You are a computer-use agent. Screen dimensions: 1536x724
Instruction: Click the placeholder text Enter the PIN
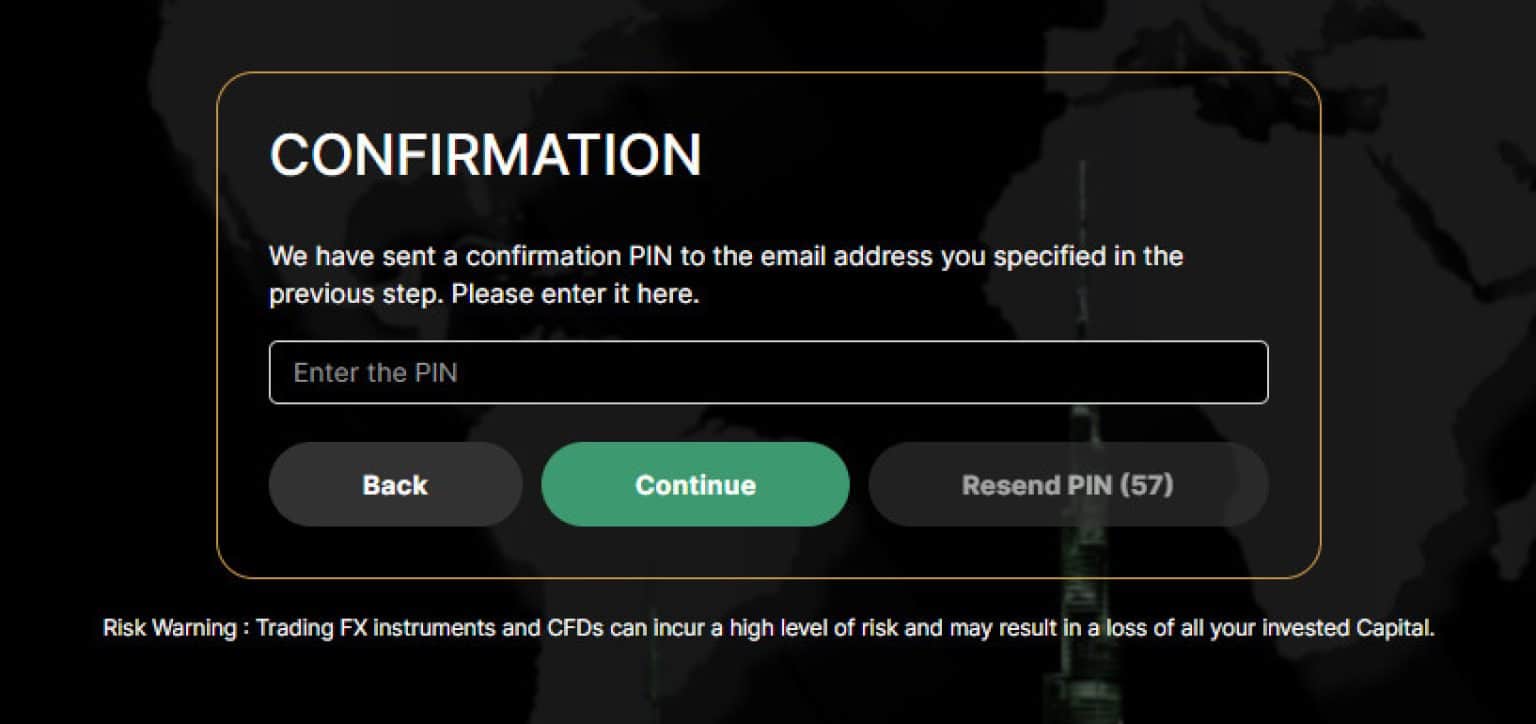pyautogui.click(x=375, y=372)
